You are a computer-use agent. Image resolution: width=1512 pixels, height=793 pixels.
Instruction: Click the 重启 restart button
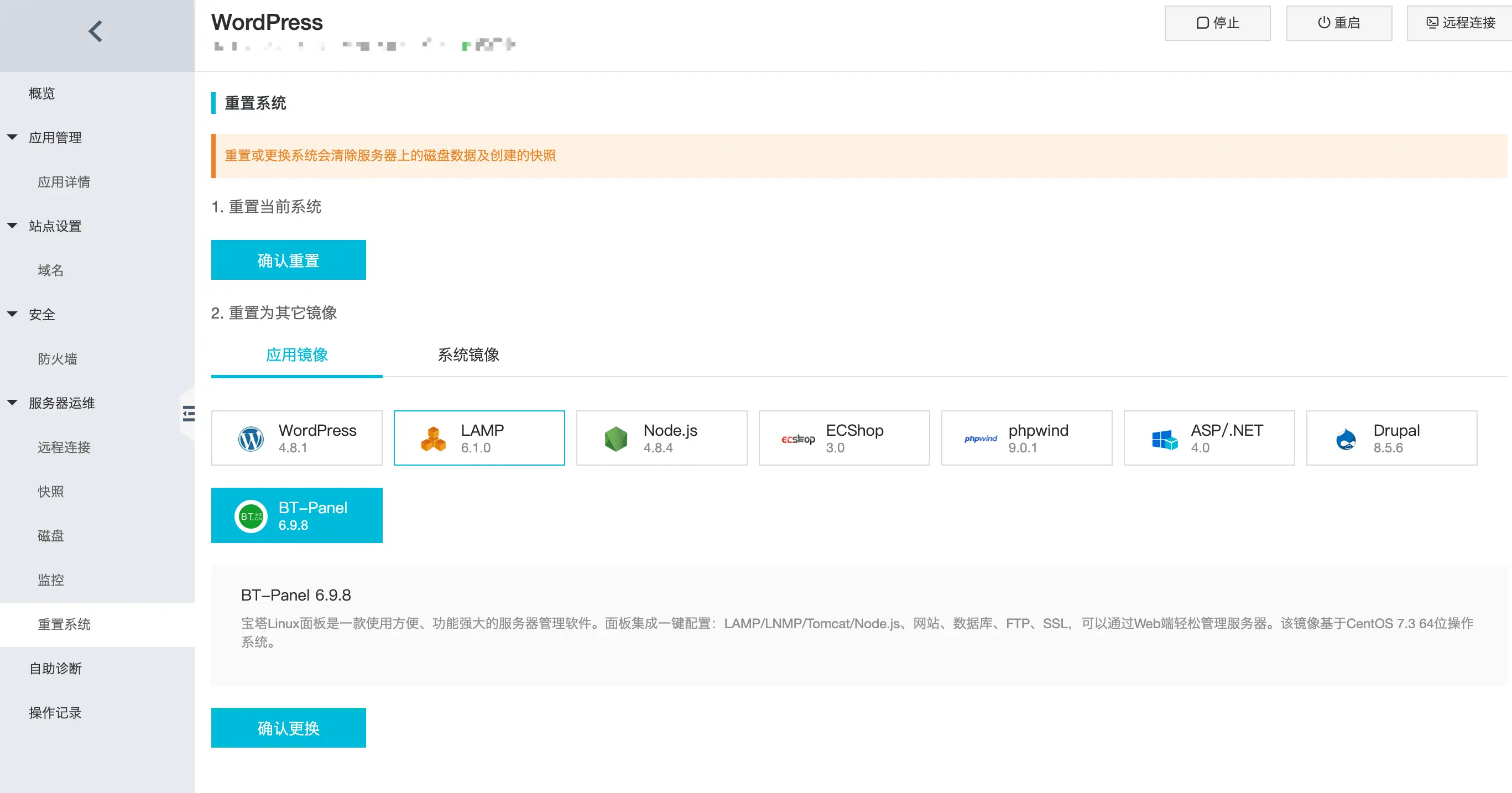click(x=1338, y=23)
